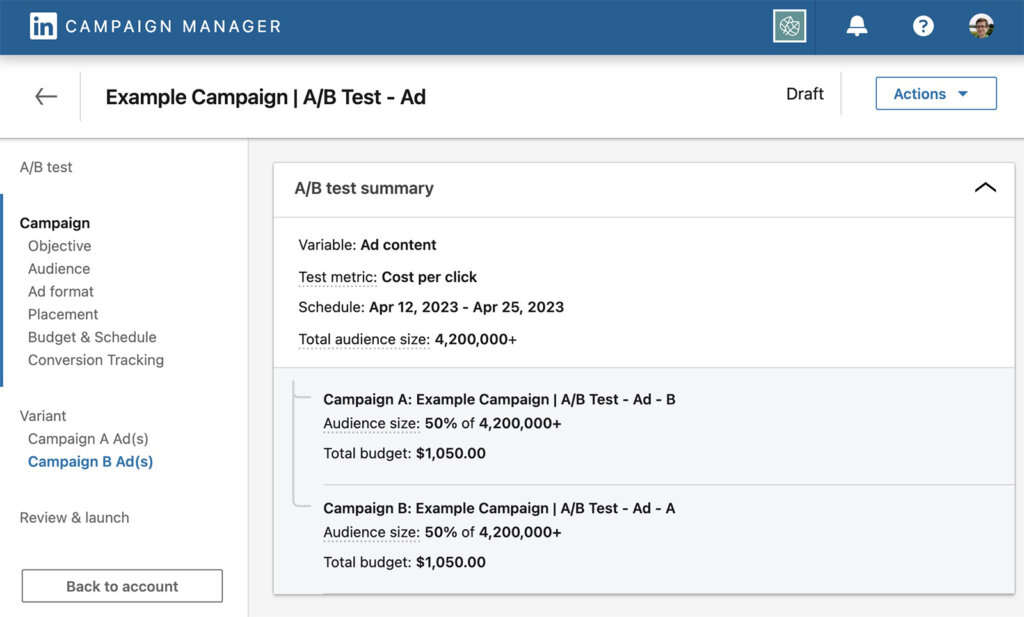Go to Review & launch
This screenshot has height=617, width=1024.
click(74, 517)
